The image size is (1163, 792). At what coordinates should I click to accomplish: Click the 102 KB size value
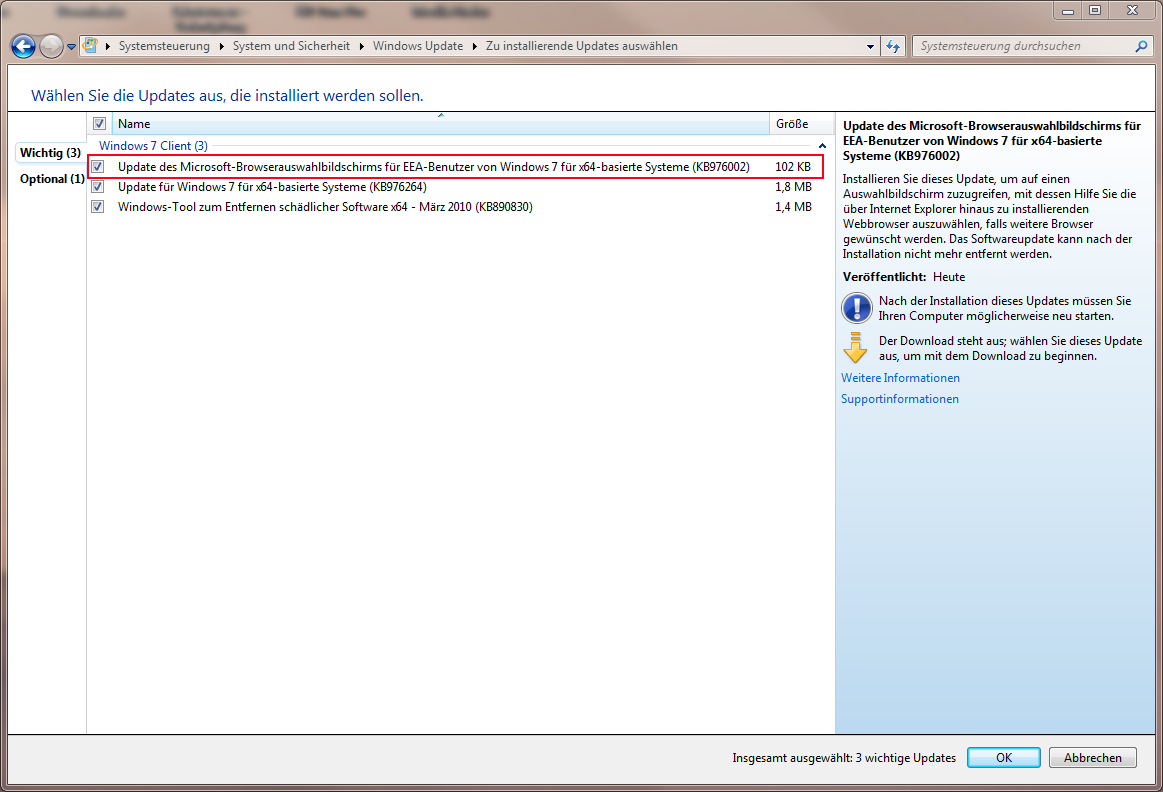coord(793,167)
